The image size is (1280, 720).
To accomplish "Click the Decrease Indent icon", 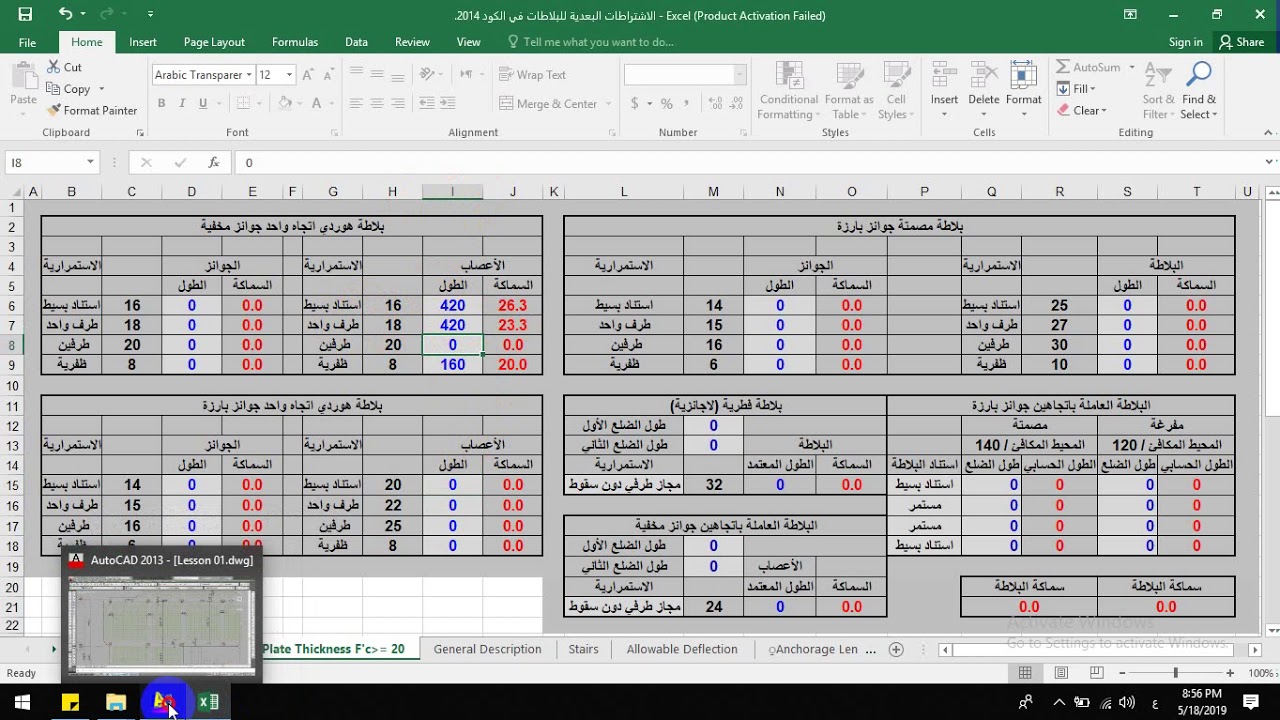I will coord(428,103).
